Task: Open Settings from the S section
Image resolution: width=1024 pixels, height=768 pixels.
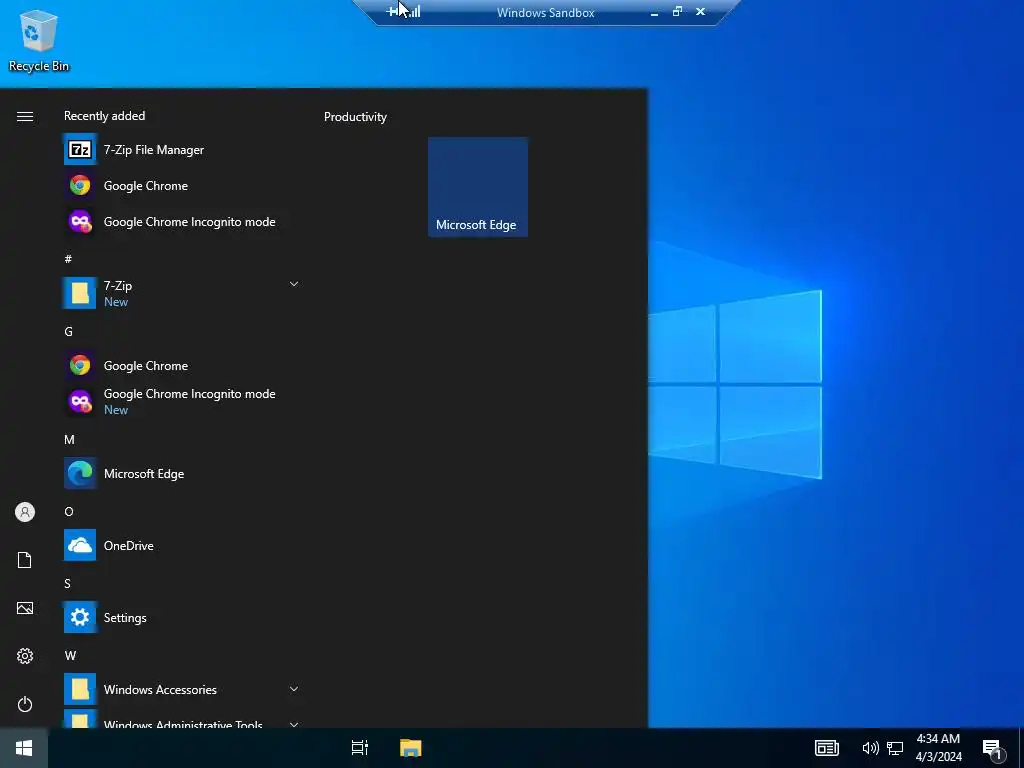Action: [182, 617]
